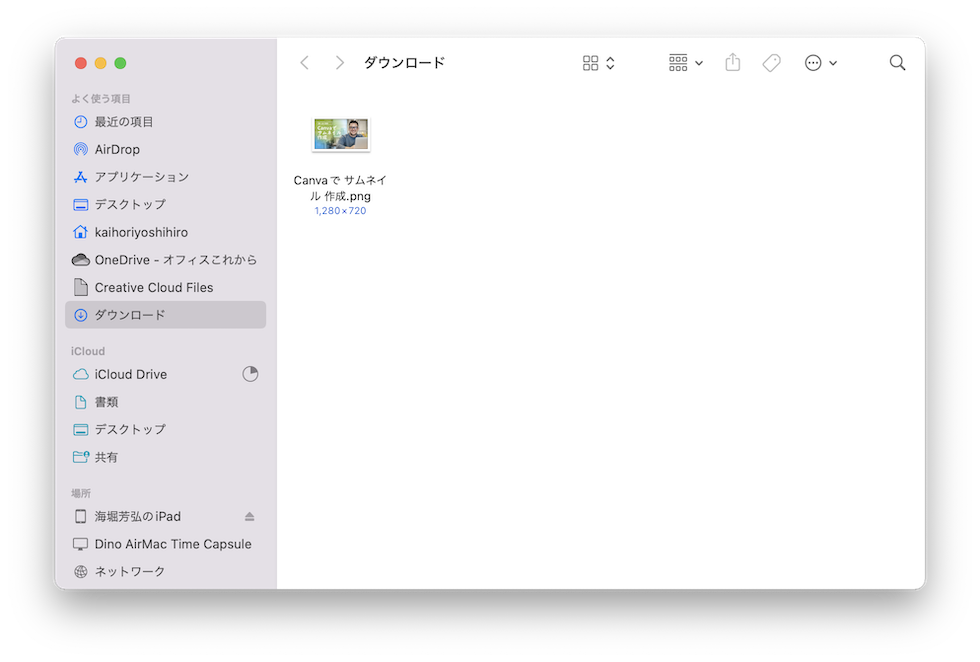Open the More actions dropdown chevron

(x=833, y=62)
